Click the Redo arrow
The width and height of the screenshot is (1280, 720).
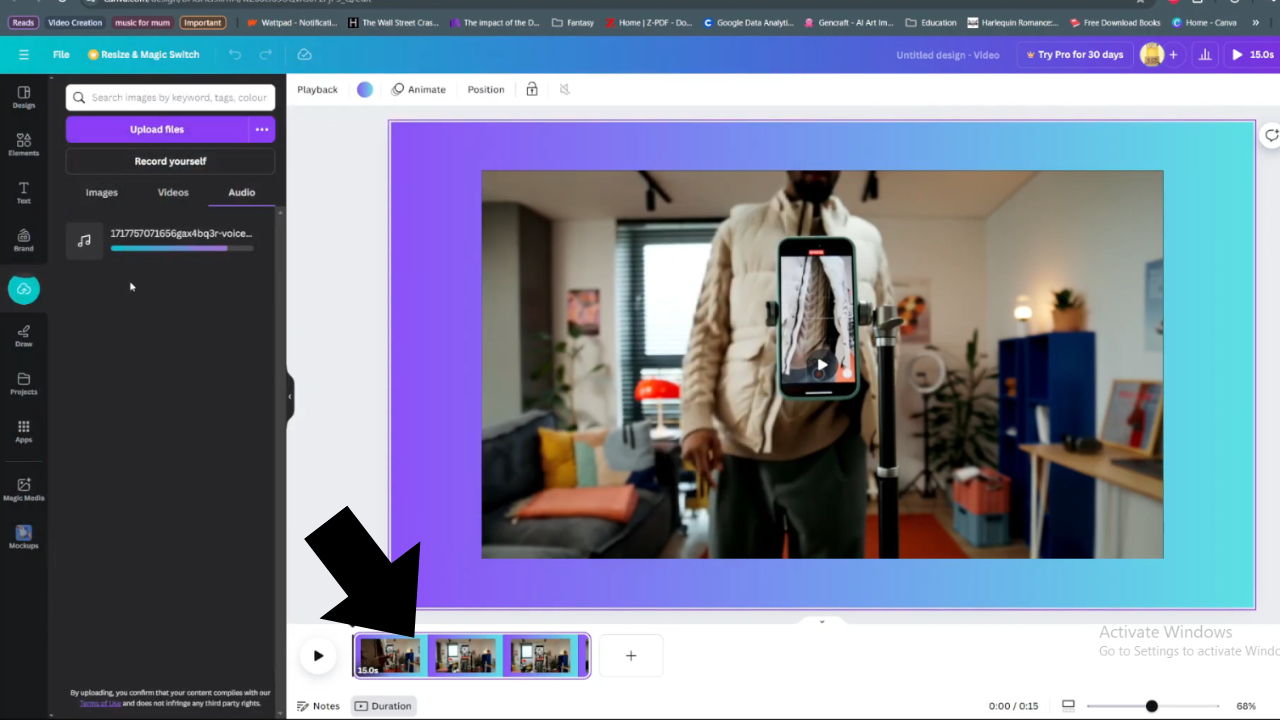click(x=266, y=55)
